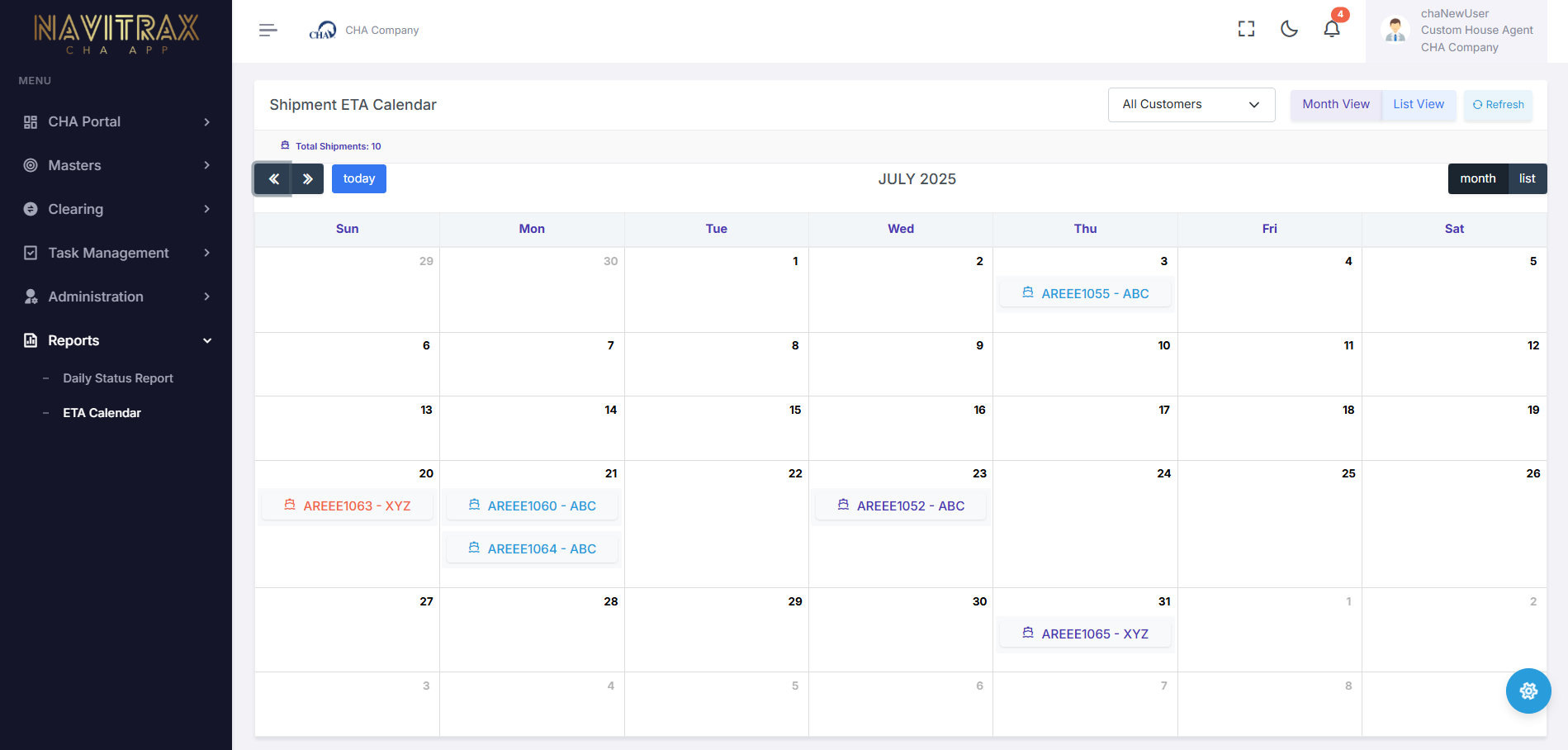Switch calendar to list mode
This screenshot has height=750, width=1568.
(x=1527, y=179)
